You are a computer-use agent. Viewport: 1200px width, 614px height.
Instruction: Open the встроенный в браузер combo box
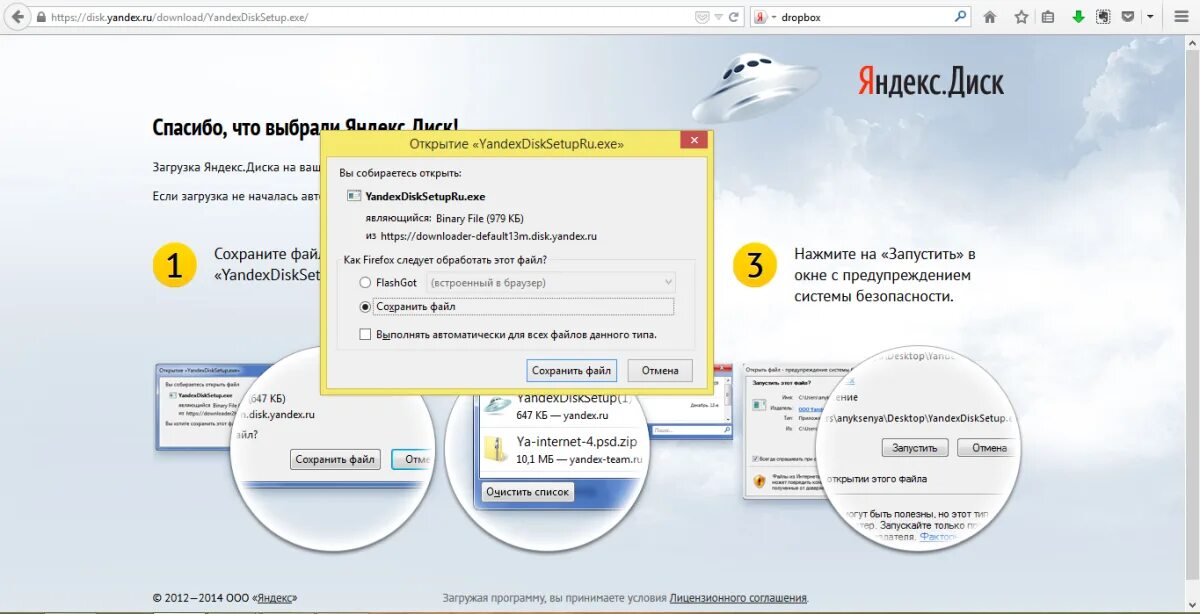click(x=551, y=283)
